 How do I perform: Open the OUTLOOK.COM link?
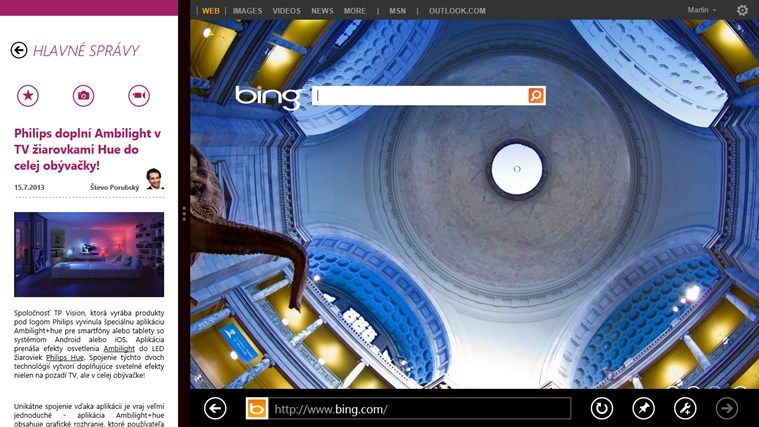pos(457,11)
